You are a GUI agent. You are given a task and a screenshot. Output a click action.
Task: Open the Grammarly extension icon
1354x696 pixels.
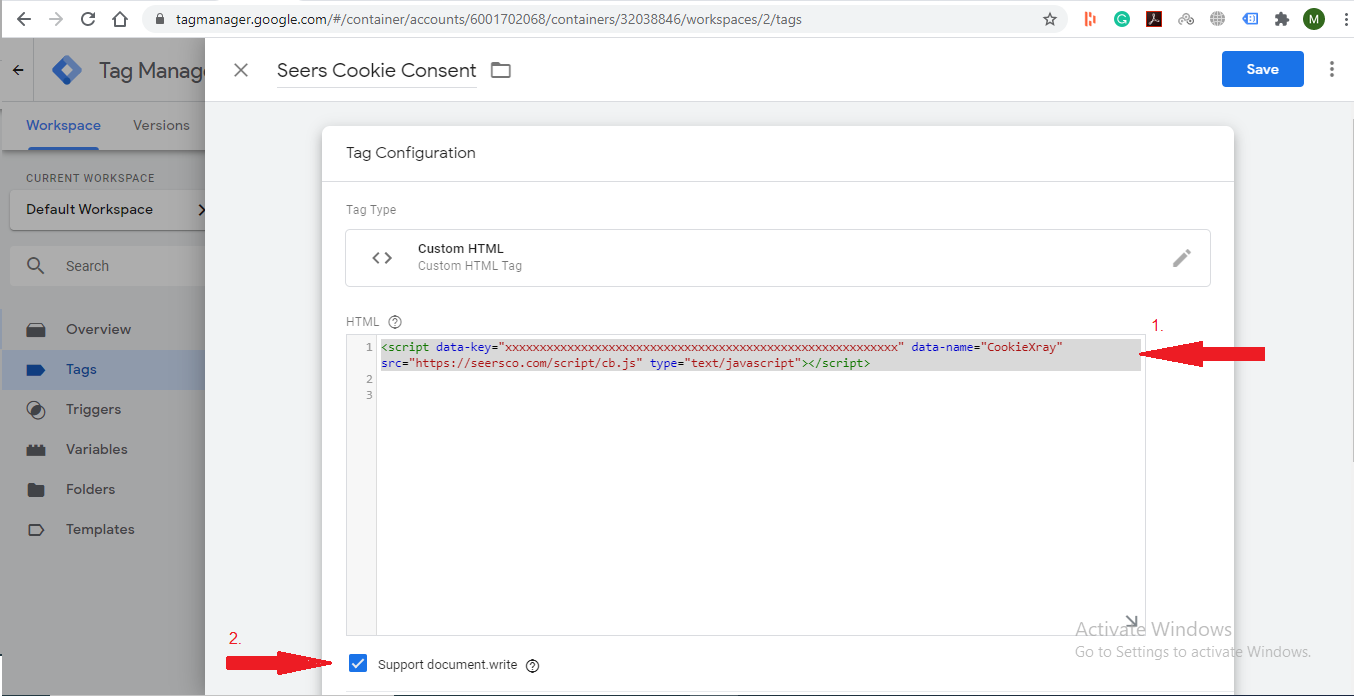click(1122, 19)
